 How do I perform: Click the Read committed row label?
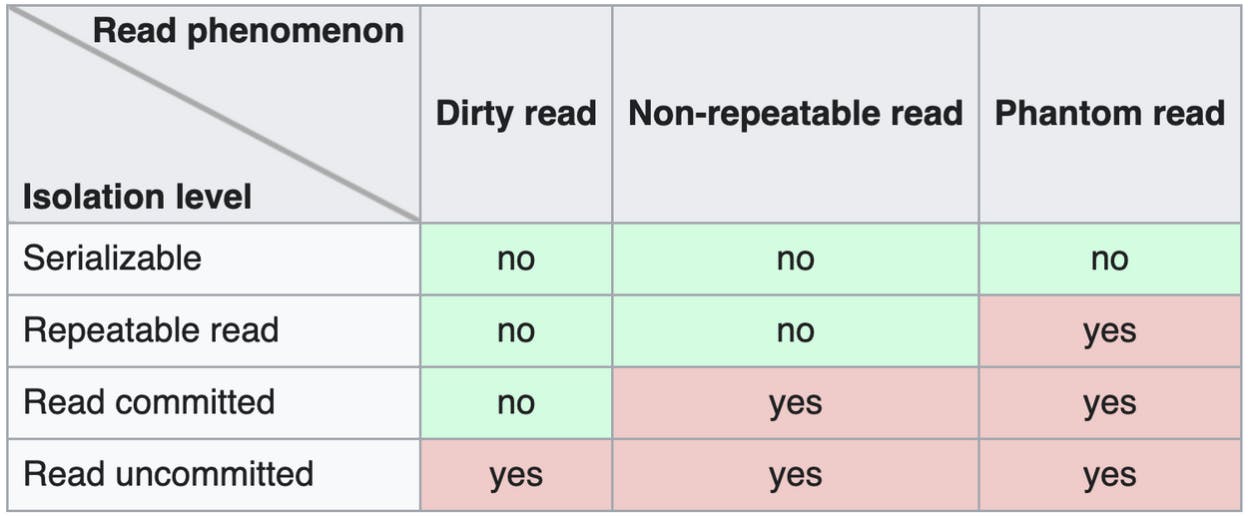(x=149, y=402)
